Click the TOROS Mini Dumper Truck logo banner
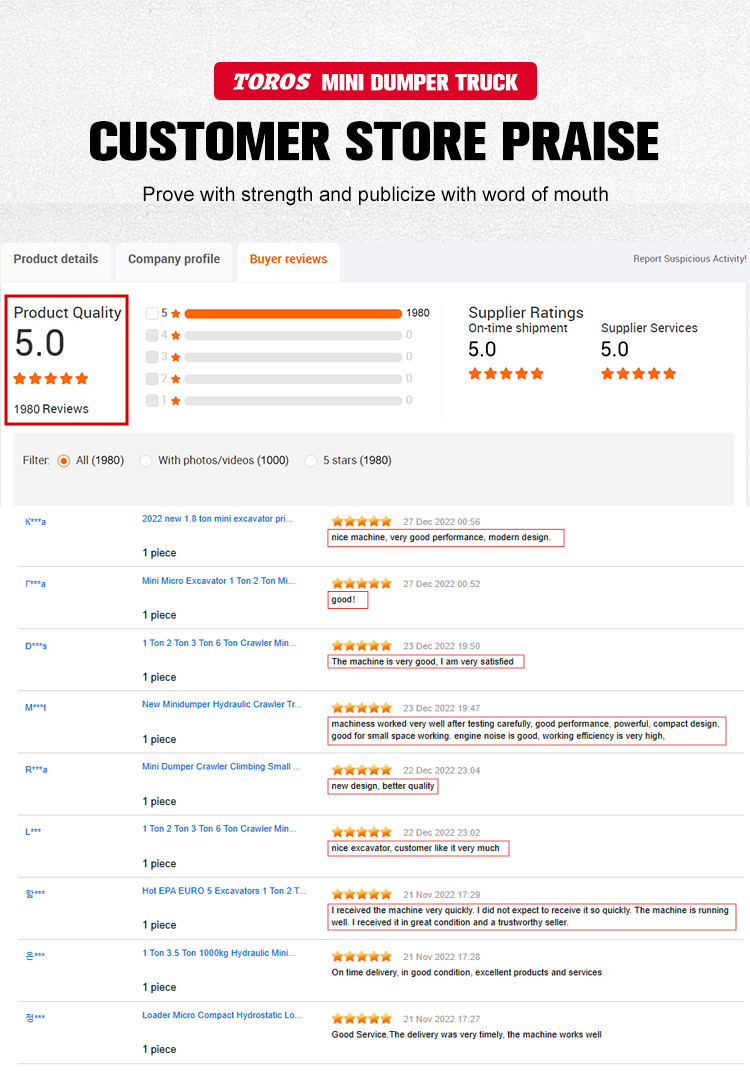This screenshot has height=1071, width=750. coord(375,81)
